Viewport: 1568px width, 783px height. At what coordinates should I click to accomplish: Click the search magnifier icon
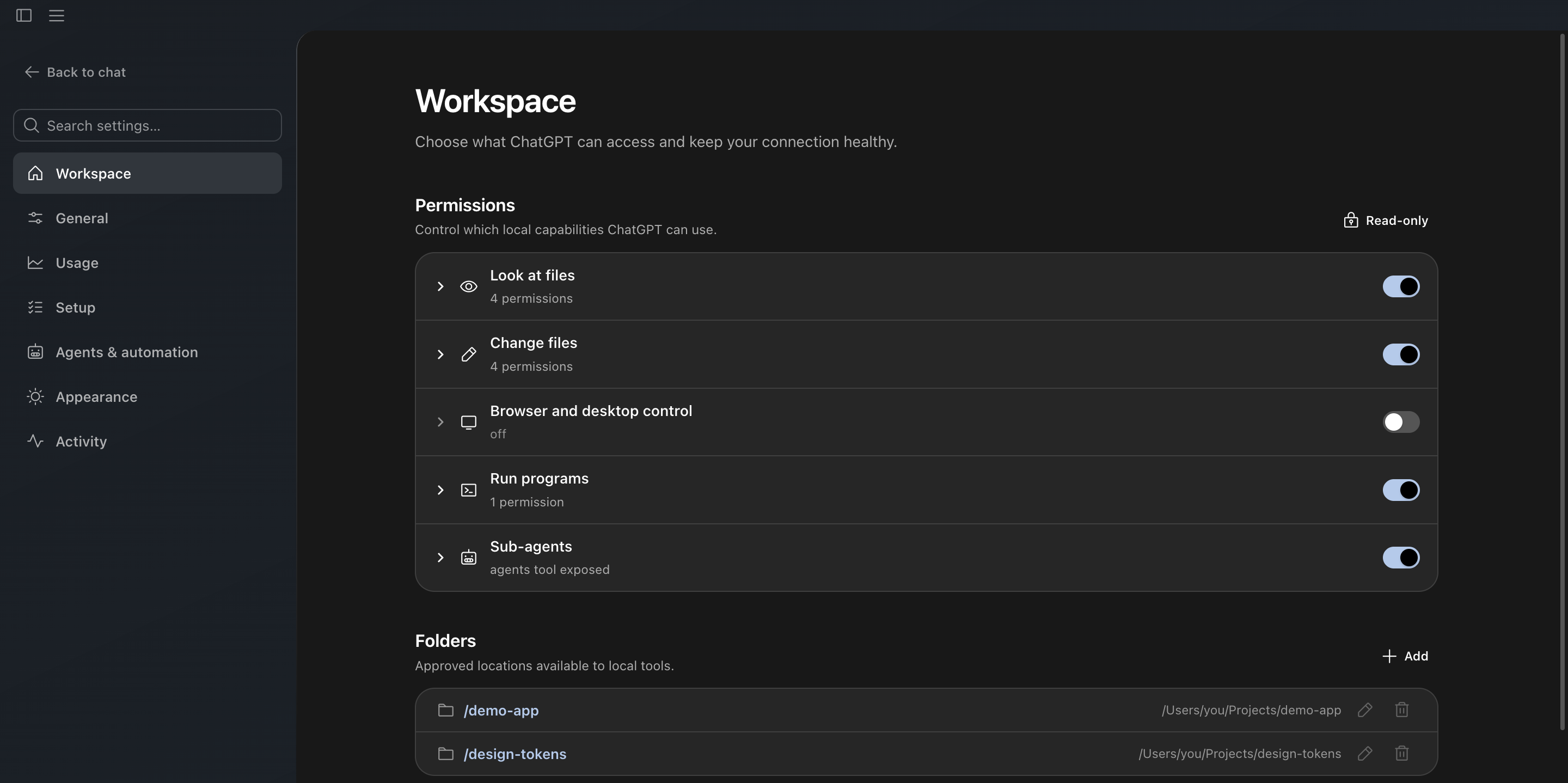pos(32,125)
